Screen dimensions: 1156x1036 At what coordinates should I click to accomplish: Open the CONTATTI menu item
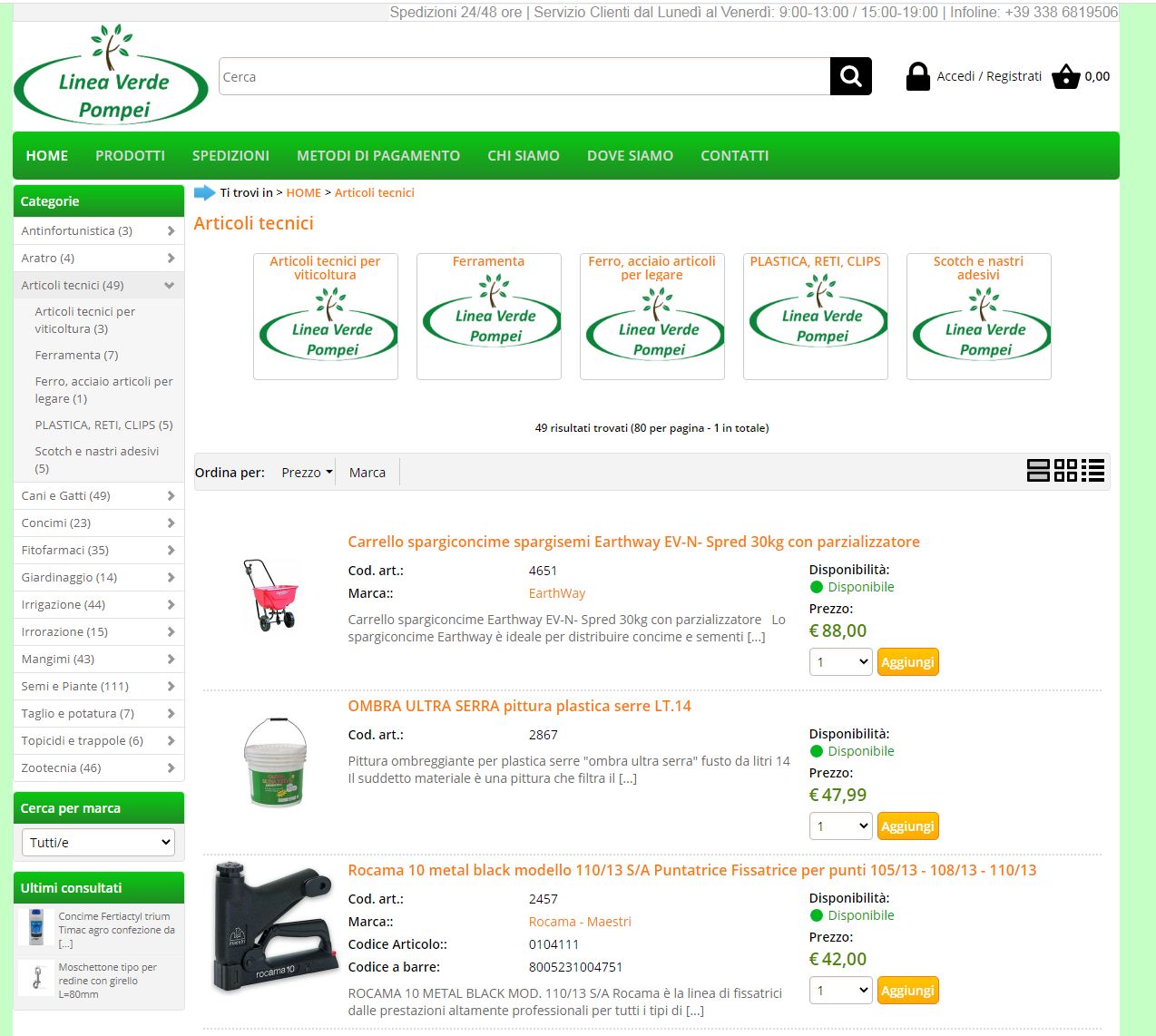coord(735,156)
